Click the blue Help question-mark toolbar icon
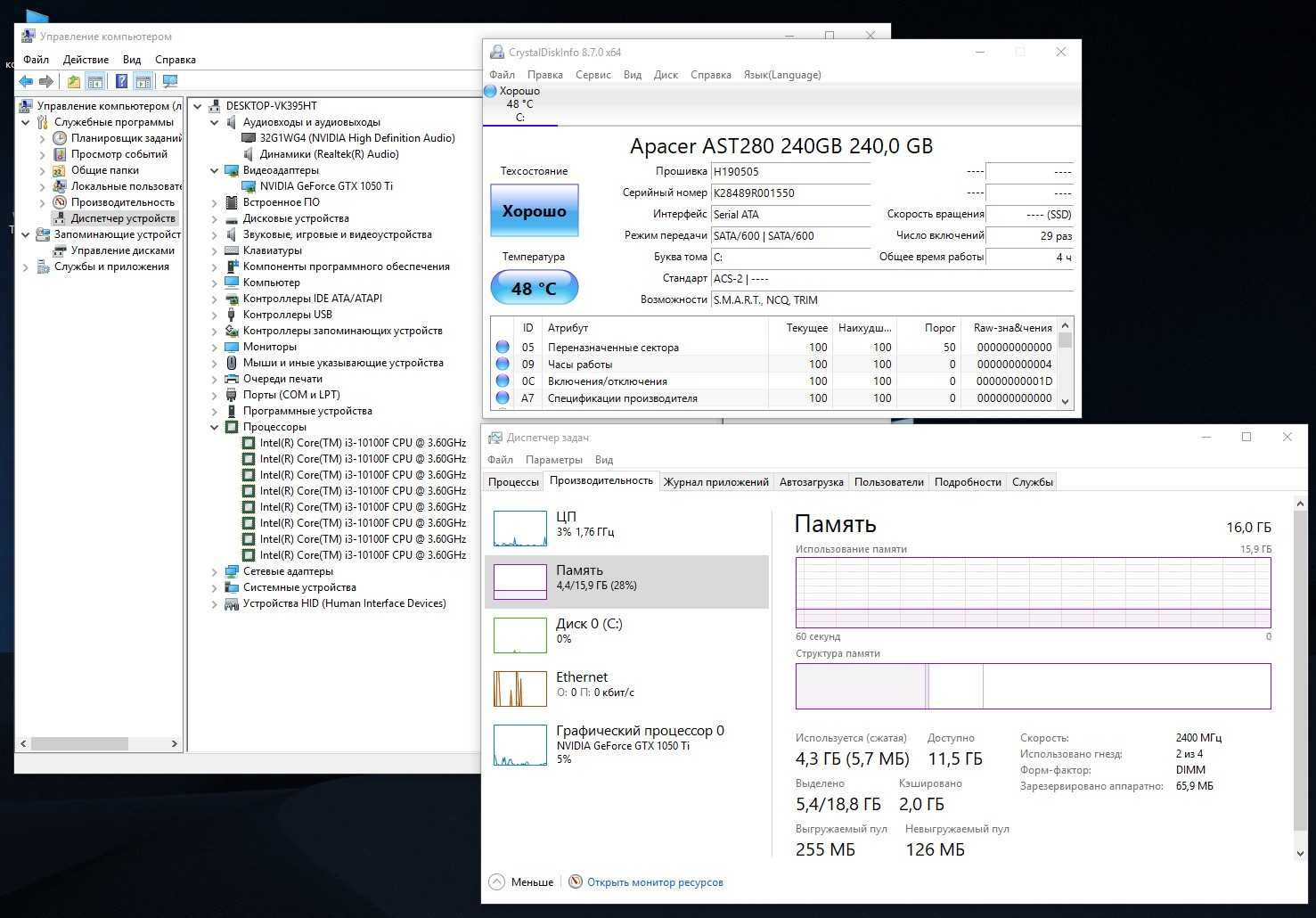The height and width of the screenshot is (918, 1316). (x=121, y=81)
